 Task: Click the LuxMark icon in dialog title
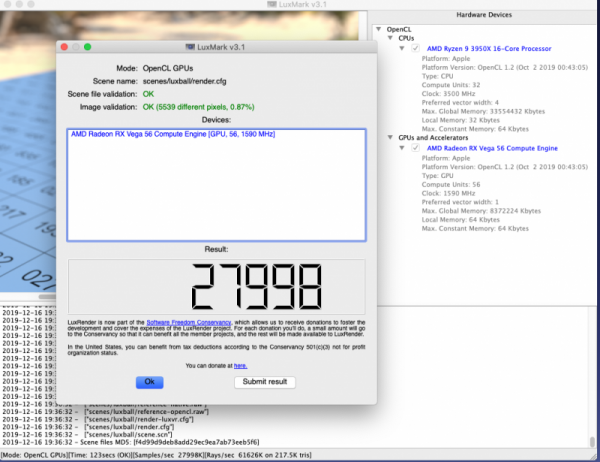point(190,47)
